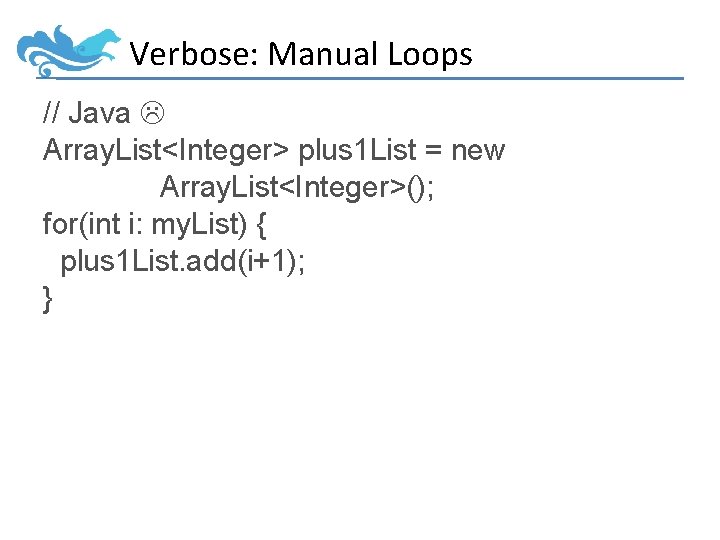Click the opening curly brace after my.List
This screenshot has width=720, height=540.
(x=261, y=224)
